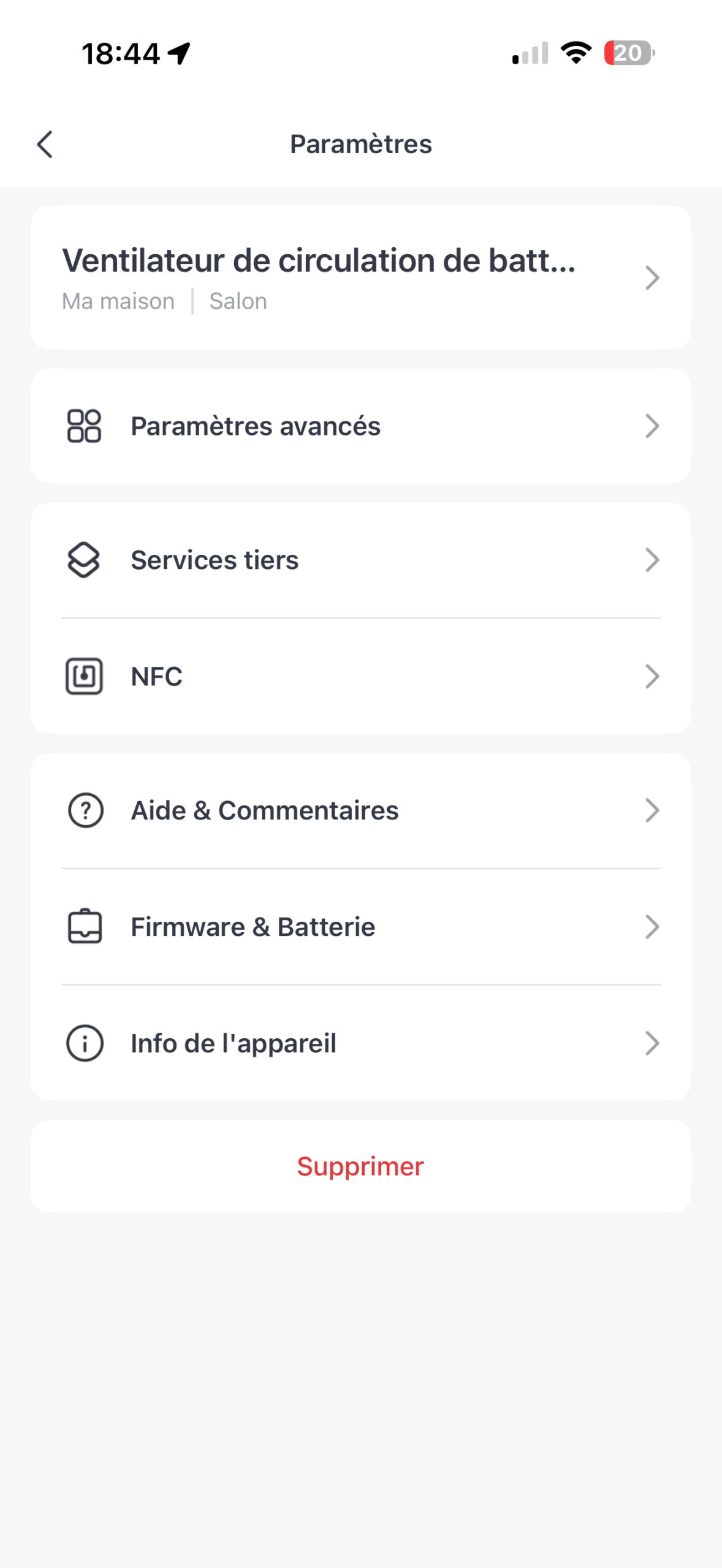Tap the Paramètres avancés grid icon
The image size is (722, 1568).
click(84, 426)
